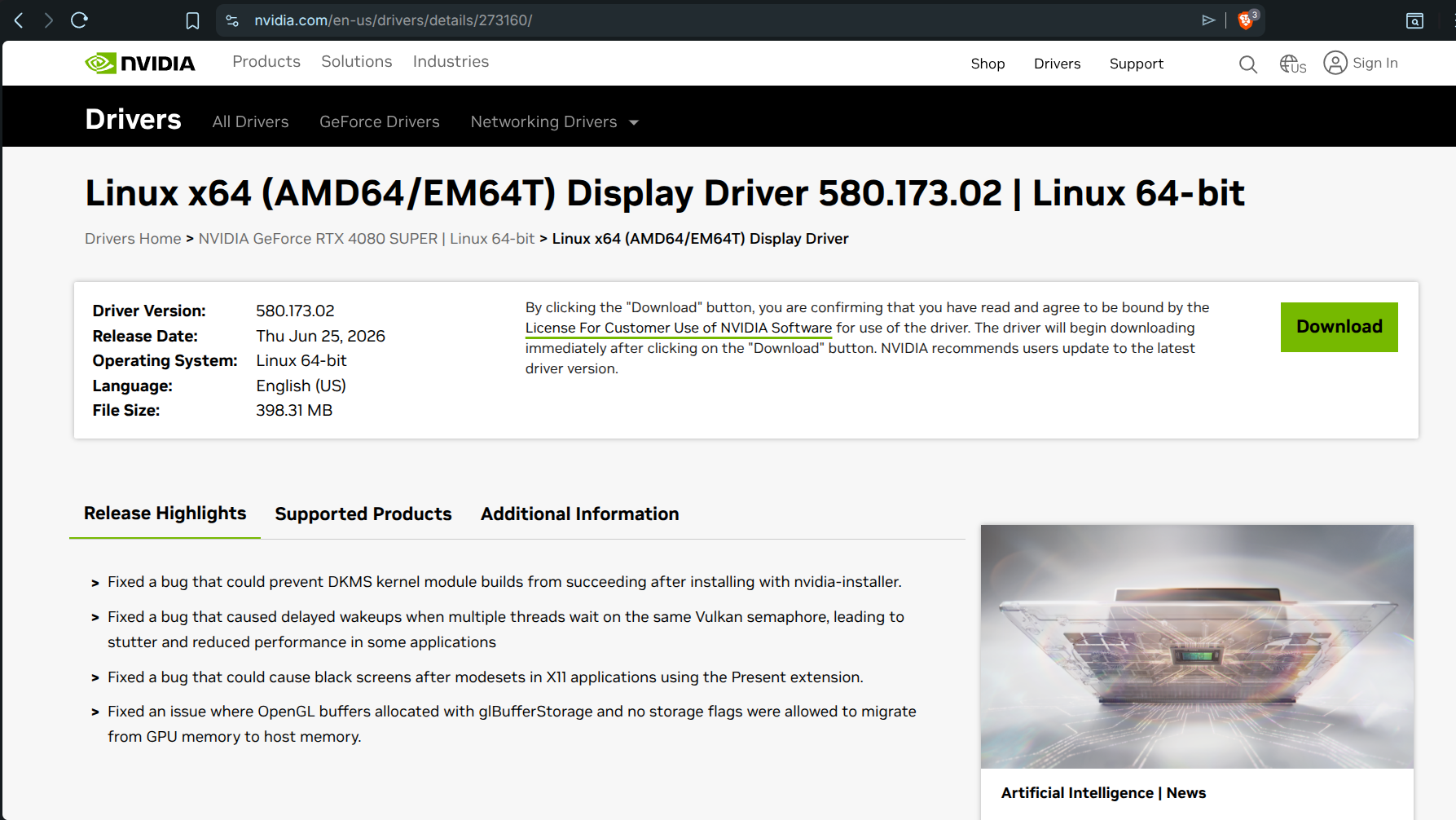Click the release date Thu Jun 25, 2026
The width and height of the screenshot is (1456, 820).
[320, 336]
